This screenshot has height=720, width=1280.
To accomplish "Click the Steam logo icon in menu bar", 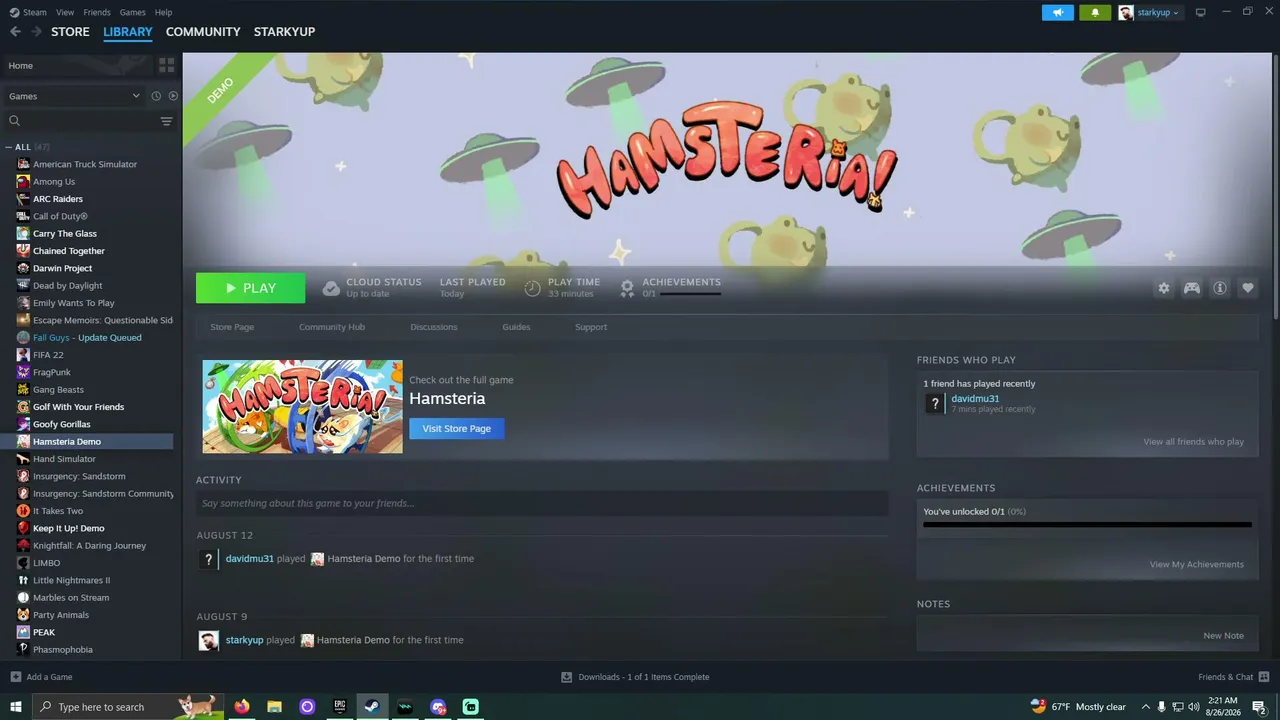I will pyautogui.click(x=14, y=12).
